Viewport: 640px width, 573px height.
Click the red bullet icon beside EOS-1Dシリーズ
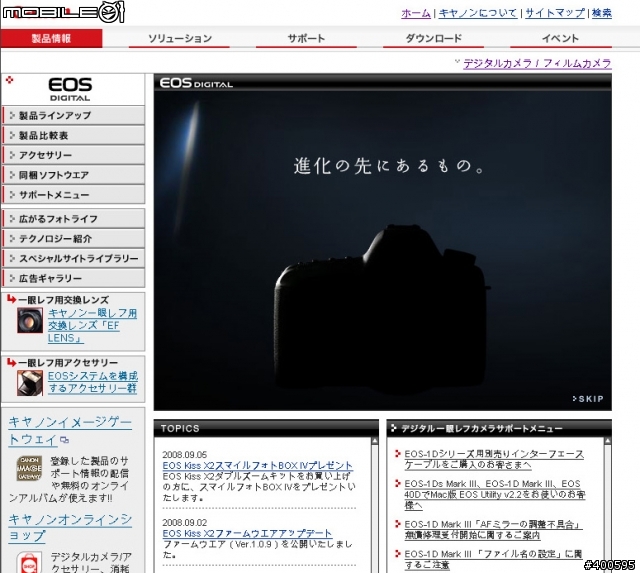pyautogui.click(x=398, y=454)
